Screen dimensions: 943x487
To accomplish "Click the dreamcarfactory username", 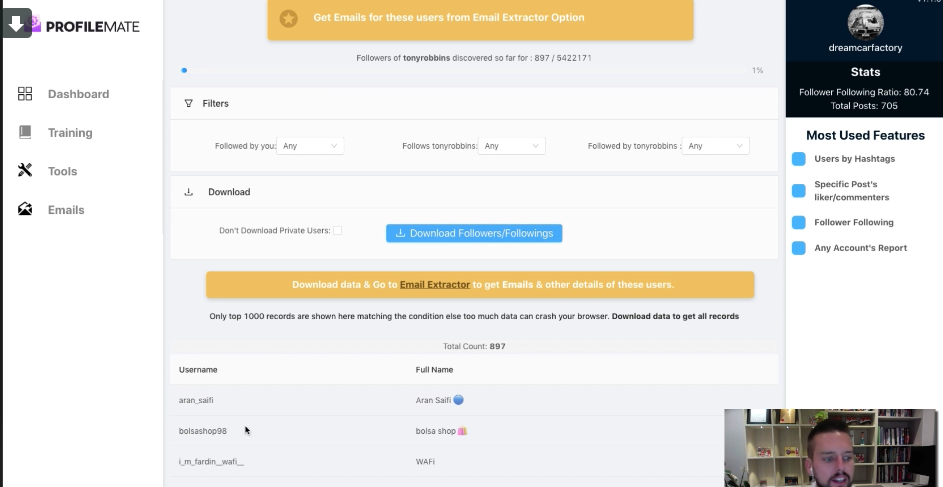I will point(865,47).
